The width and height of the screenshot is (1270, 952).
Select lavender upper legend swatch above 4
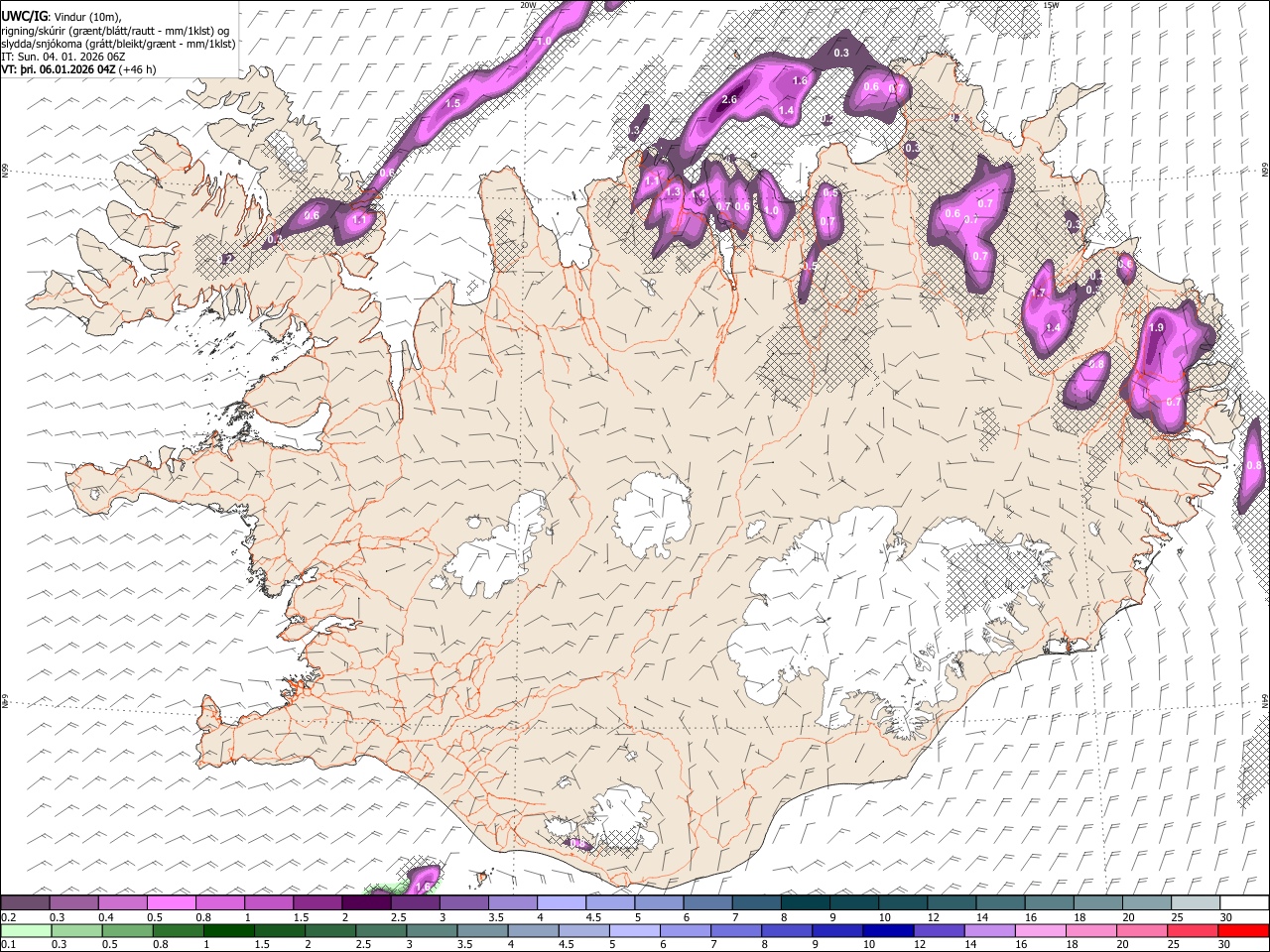[562, 902]
